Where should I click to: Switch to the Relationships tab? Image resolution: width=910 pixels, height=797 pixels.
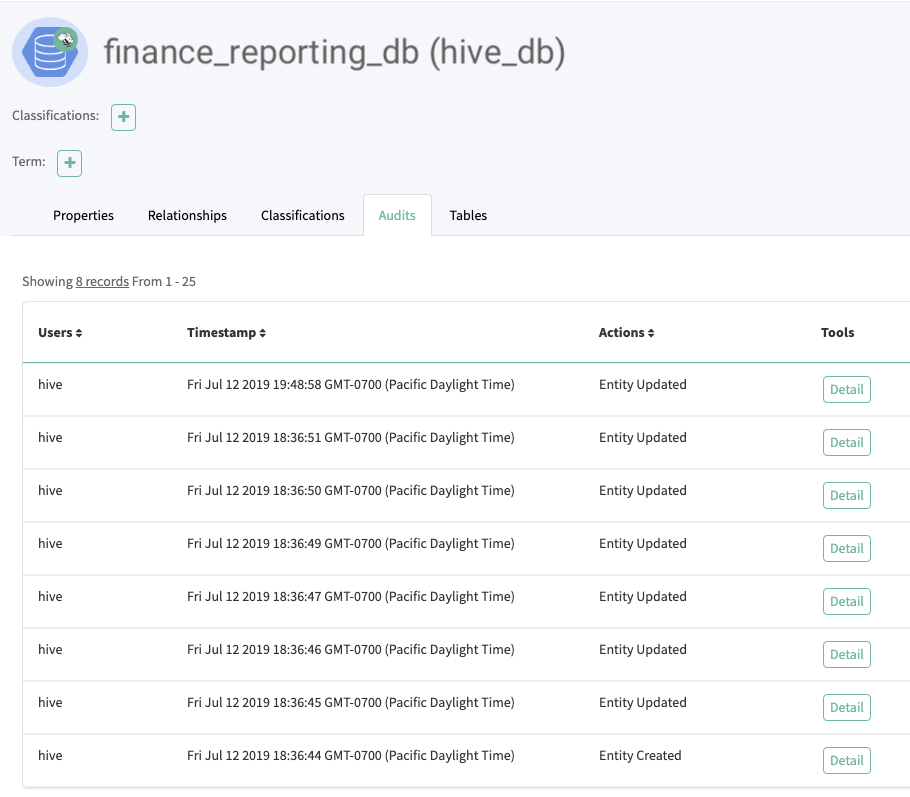[187, 215]
